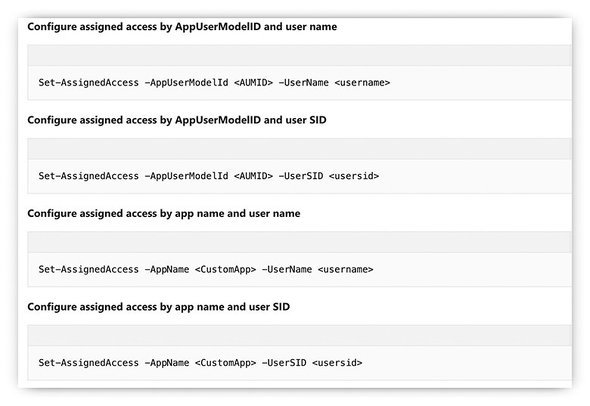This screenshot has width=590, height=406.
Task: Click Set-AssignedAccess in the first code block
Action: [x=88, y=83]
